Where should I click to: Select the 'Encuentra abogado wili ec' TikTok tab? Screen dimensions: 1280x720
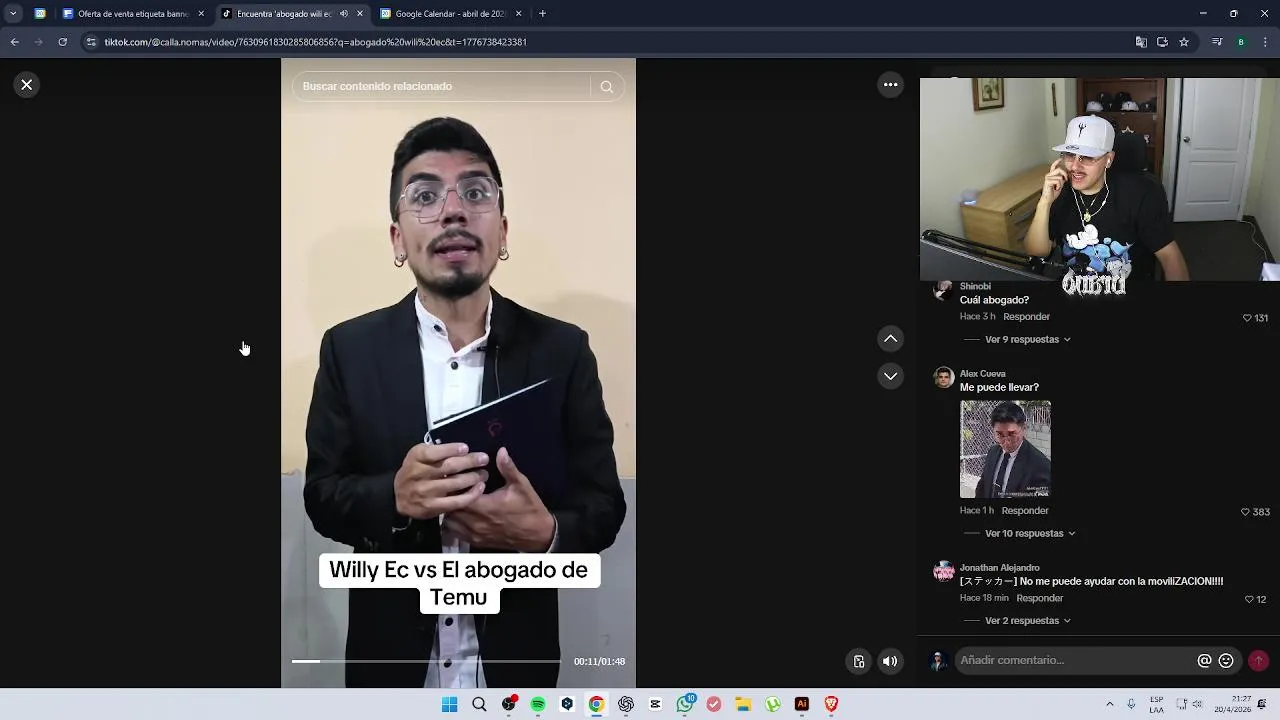coord(282,14)
